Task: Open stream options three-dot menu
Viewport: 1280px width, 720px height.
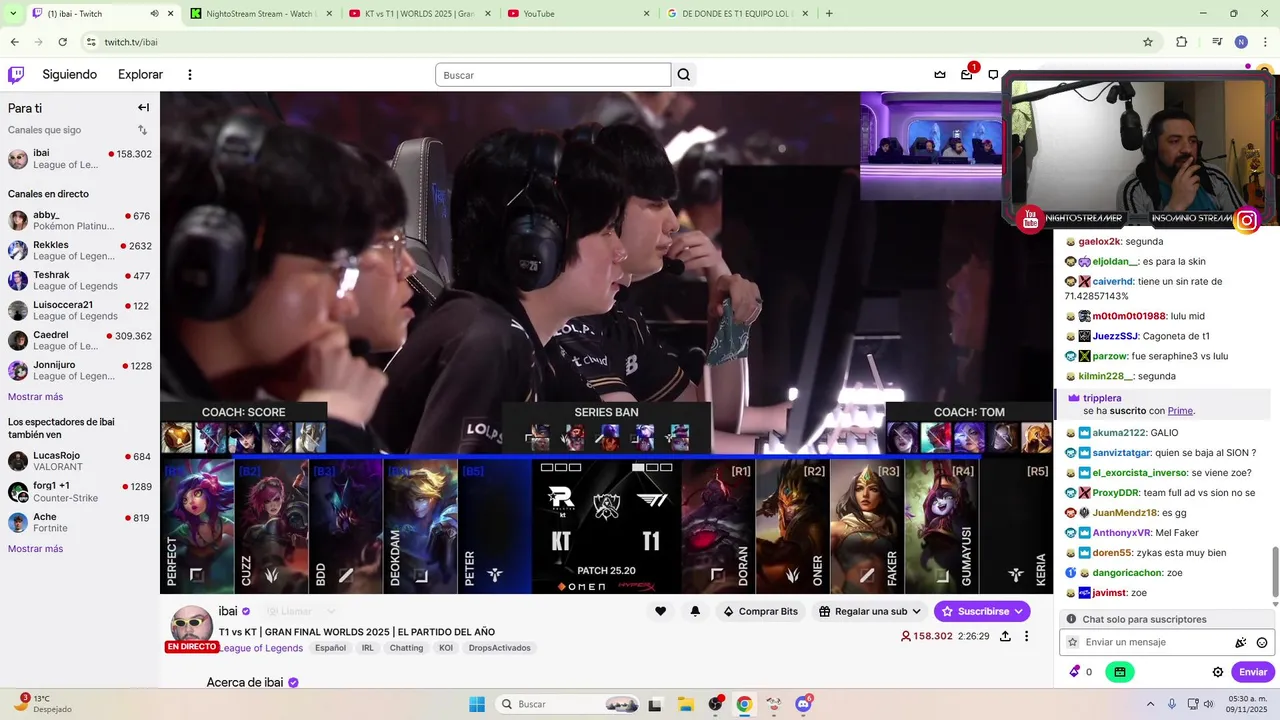Action: tap(1026, 636)
